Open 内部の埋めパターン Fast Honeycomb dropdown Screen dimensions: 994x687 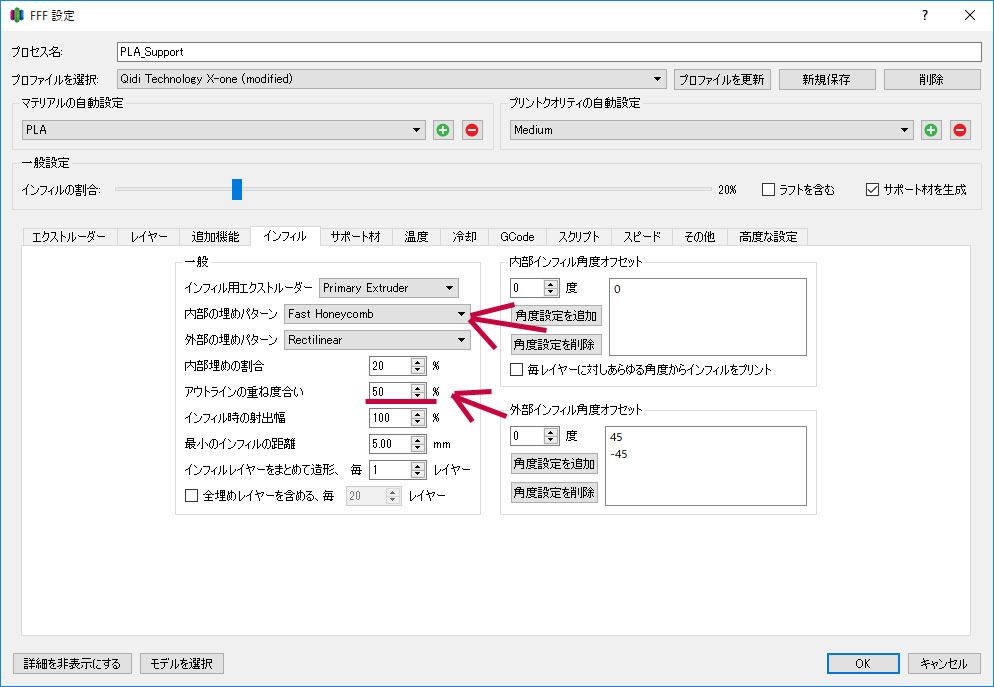point(377,314)
